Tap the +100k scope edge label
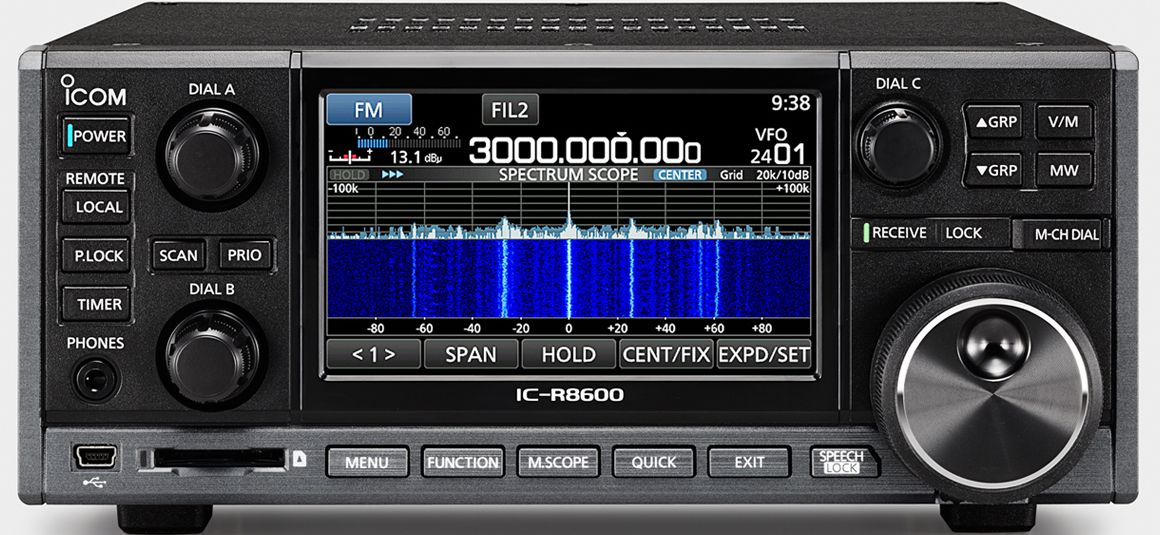Image resolution: width=1160 pixels, height=535 pixels. pyautogui.click(x=792, y=189)
